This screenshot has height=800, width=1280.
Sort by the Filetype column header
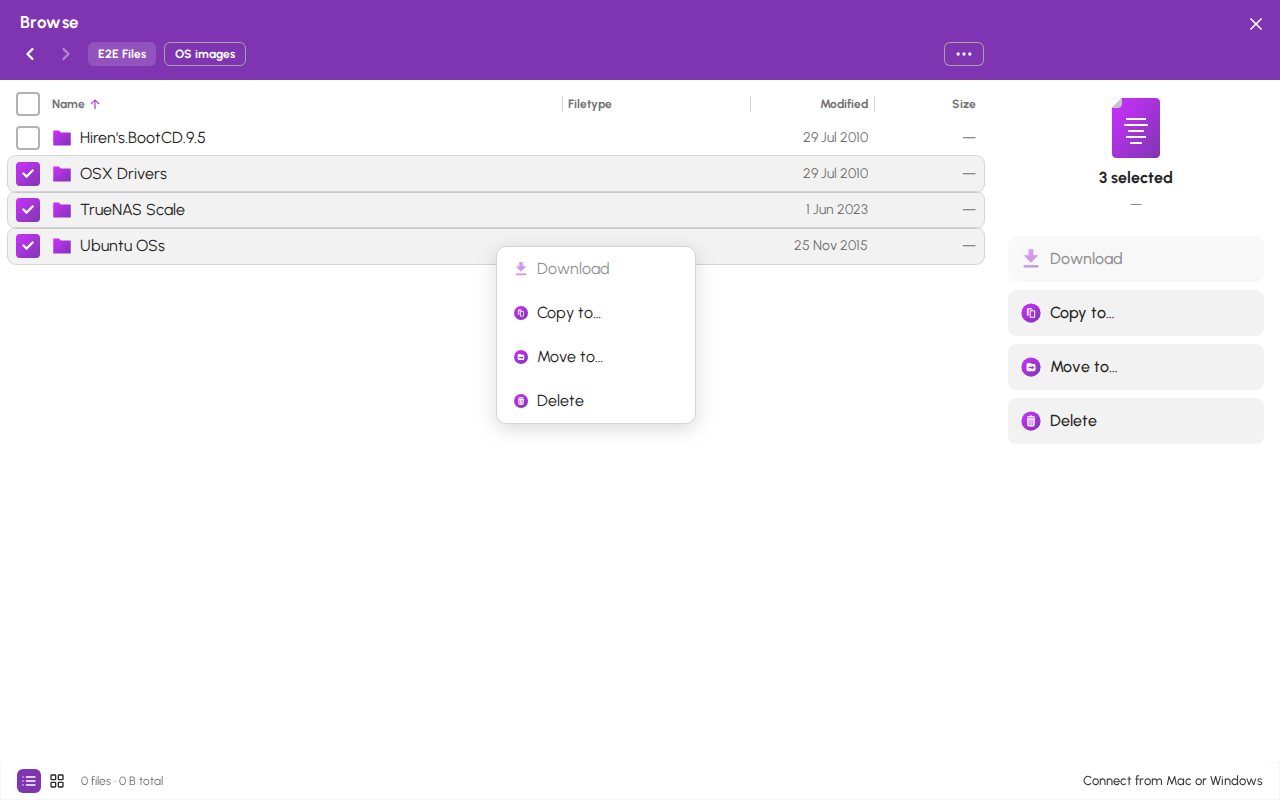click(x=590, y=104)
